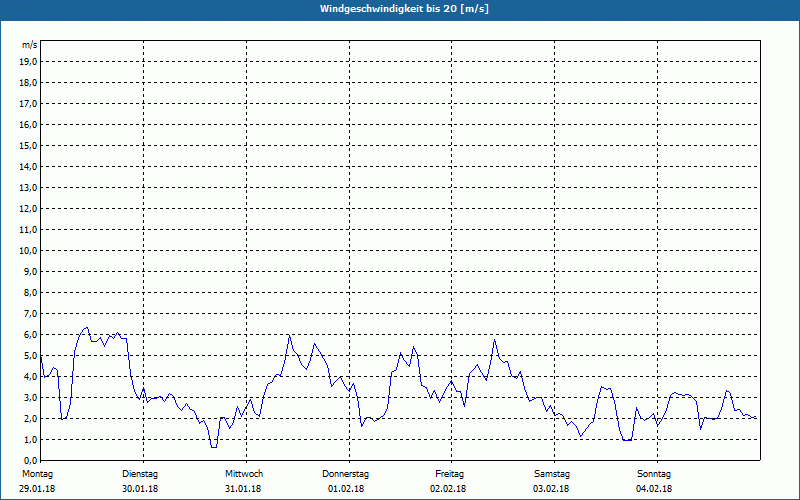The image size is (800, 500).
Task: Click the 1,0 y-axis value
Action: pyautogui.click(x=30, y=439)
